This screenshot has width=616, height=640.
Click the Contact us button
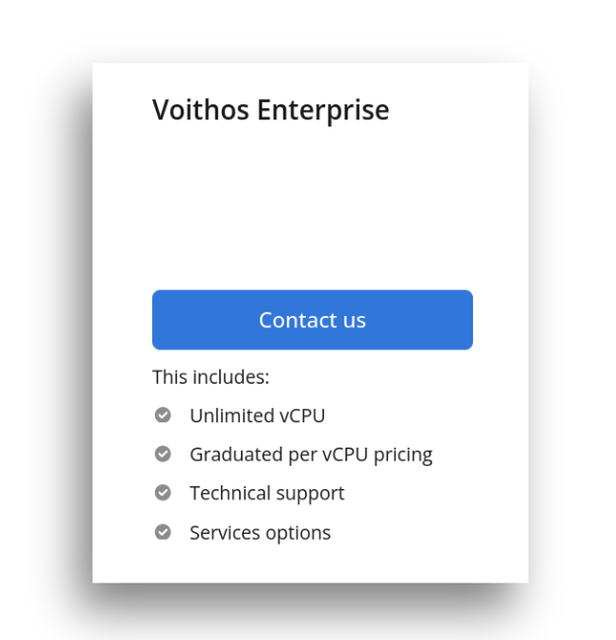point(312,320)
